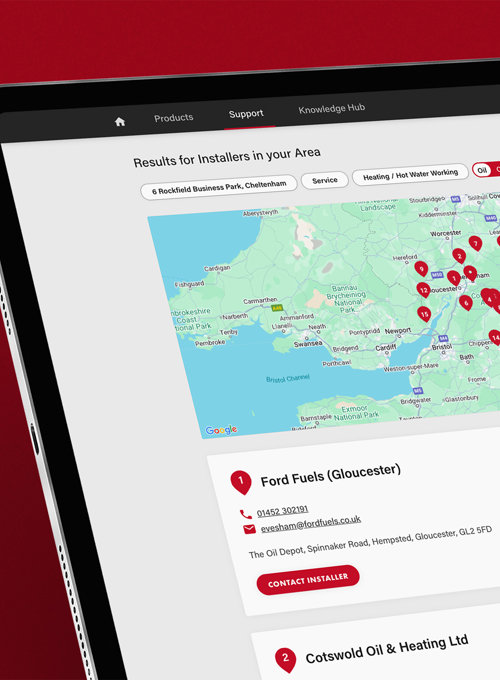Click Cardiff label on the map
The width and height of the screenshot is (500, 680).
tap(386, 347)
